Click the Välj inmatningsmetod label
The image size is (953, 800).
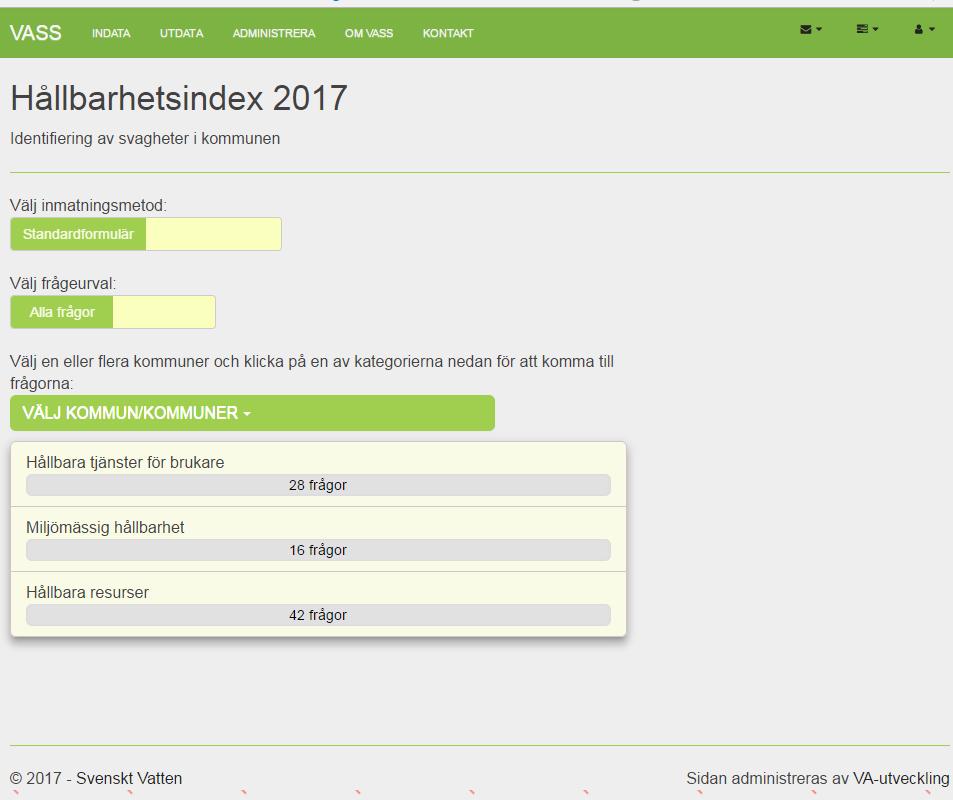tap(88, 205)
